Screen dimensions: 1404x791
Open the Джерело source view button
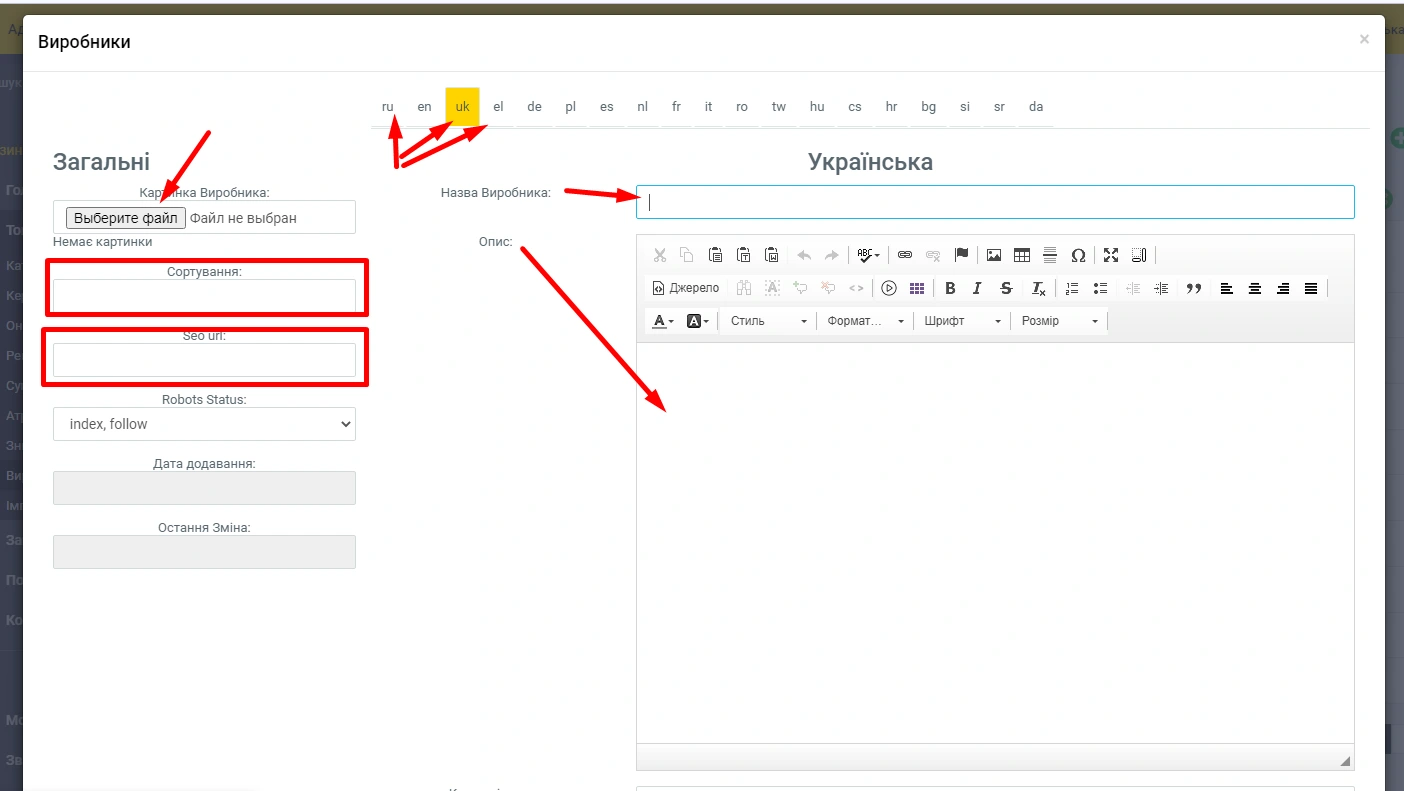tap(686, 288)
